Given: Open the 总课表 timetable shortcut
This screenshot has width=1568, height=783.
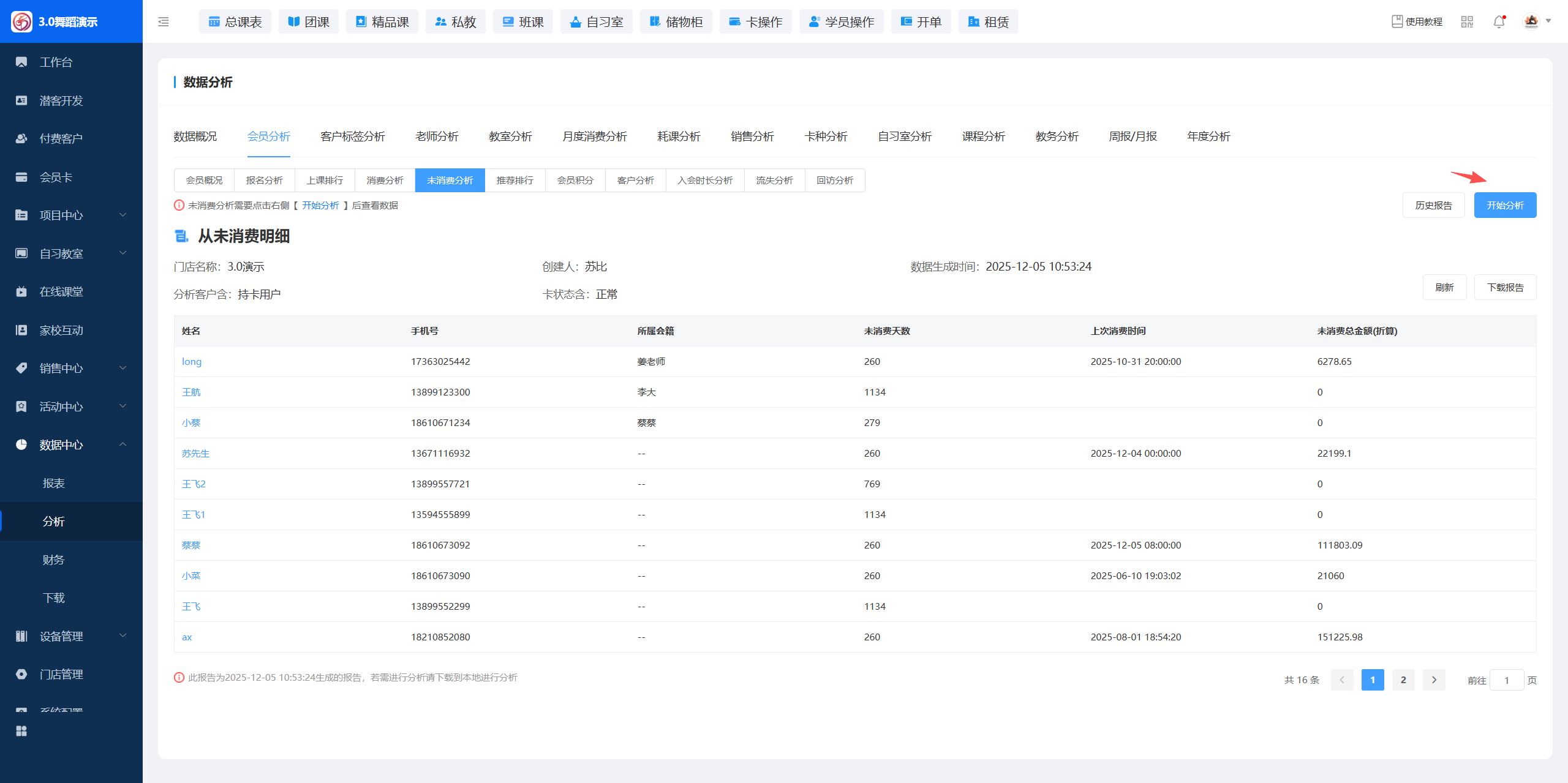Looking at the screenshot, I should point(235,22).
